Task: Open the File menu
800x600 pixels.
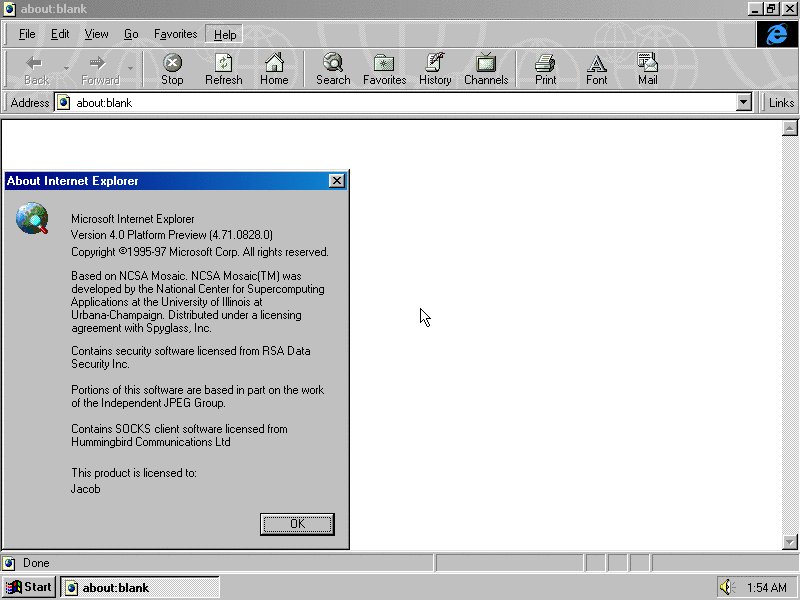Action: [27, 34]
